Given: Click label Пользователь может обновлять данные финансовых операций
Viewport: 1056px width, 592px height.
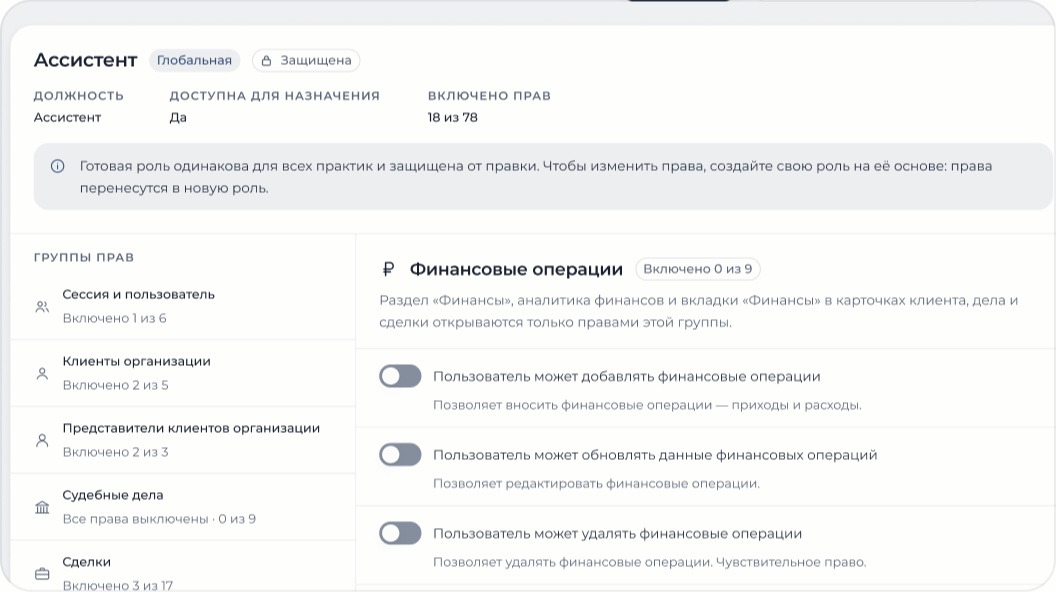Looking at the screenshot, I should click(655, 455).
